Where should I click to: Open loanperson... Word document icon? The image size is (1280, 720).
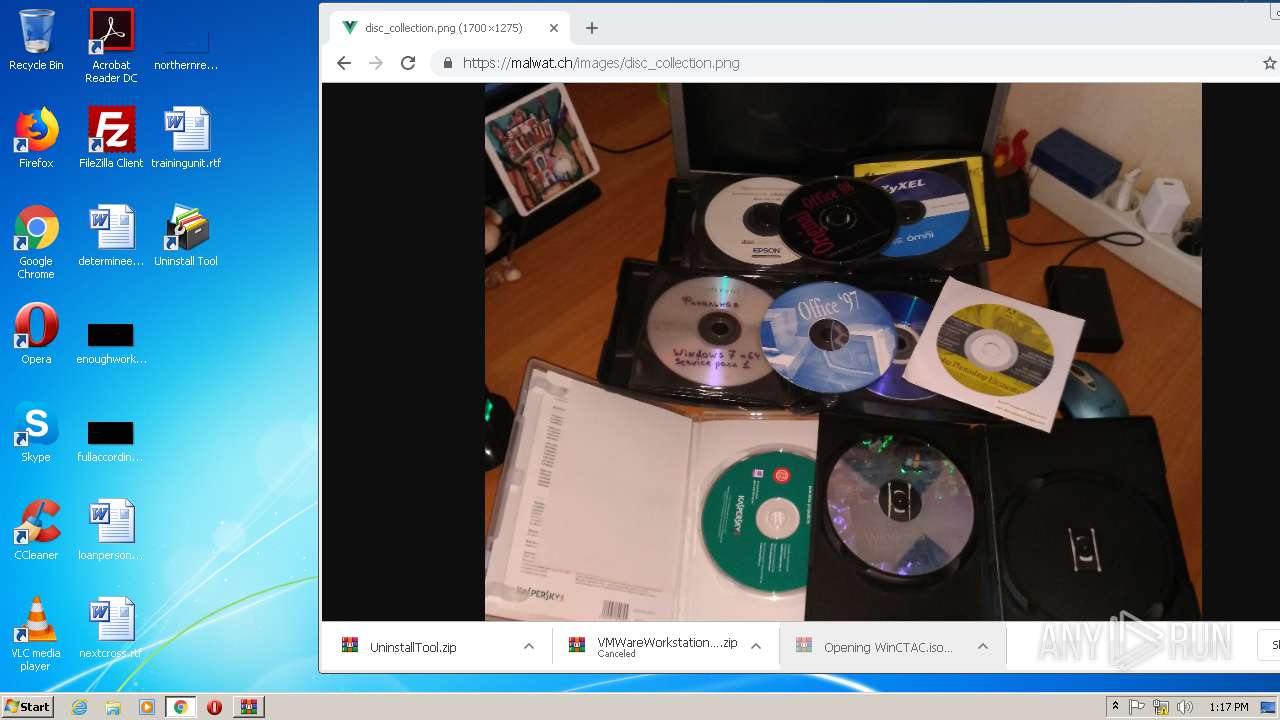[x=111, y=530]
